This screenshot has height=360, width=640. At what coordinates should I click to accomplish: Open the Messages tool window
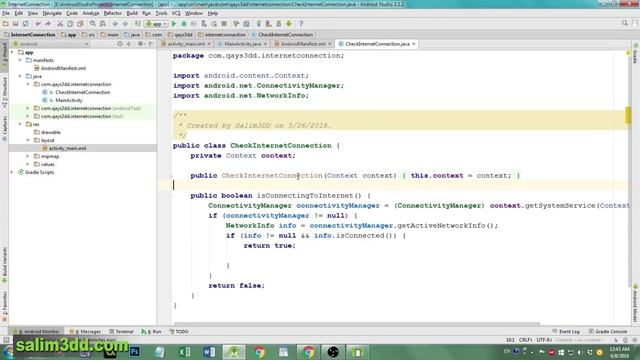(x=85, y=331)
